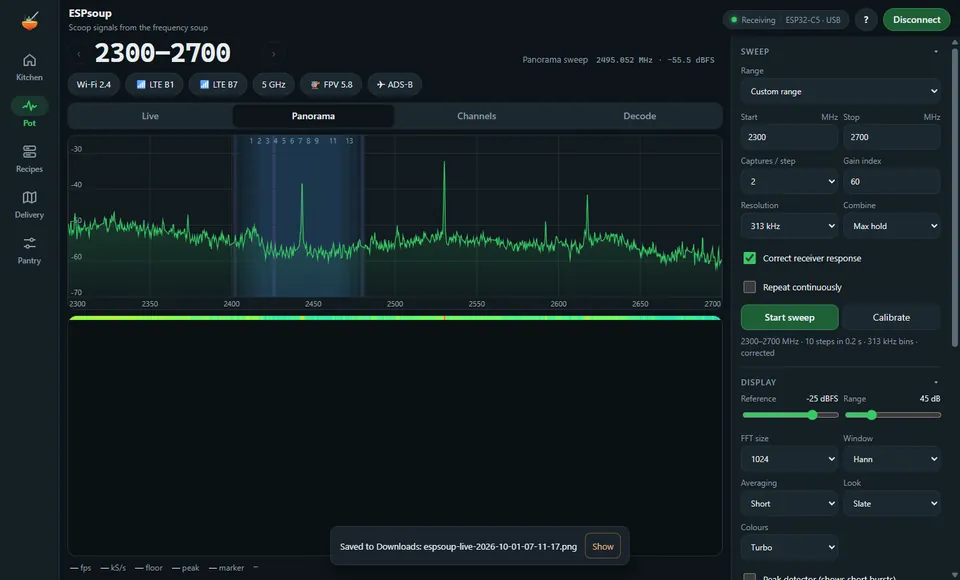Adjust the Reference dBFS slider
The height and width of the screenshot is (580, 960).
tap(790, 415)
